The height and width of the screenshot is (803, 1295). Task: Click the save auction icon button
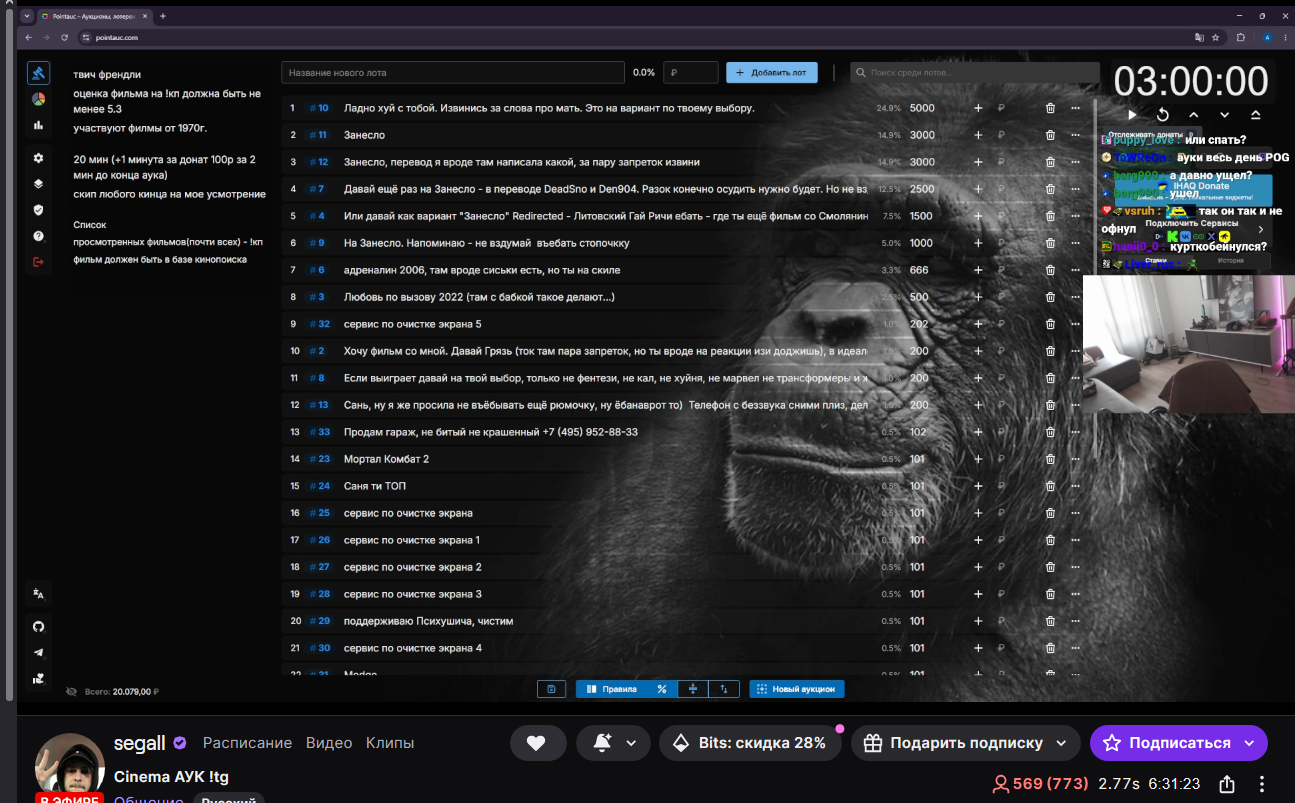[x=550, y=689]
